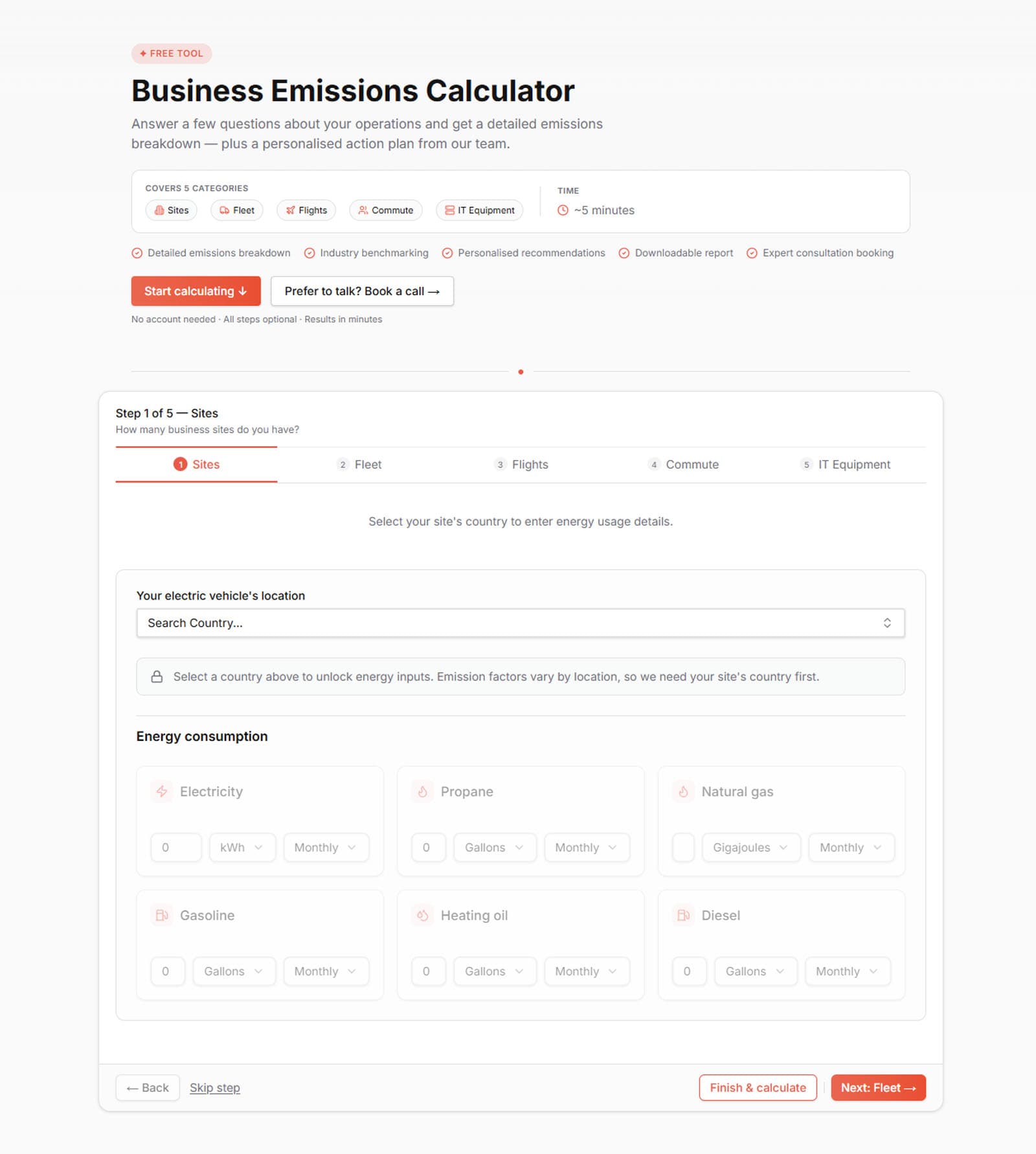Click the Sites category chip icon
Screen dimensions: 1036x1154
(x=159, y=210)
